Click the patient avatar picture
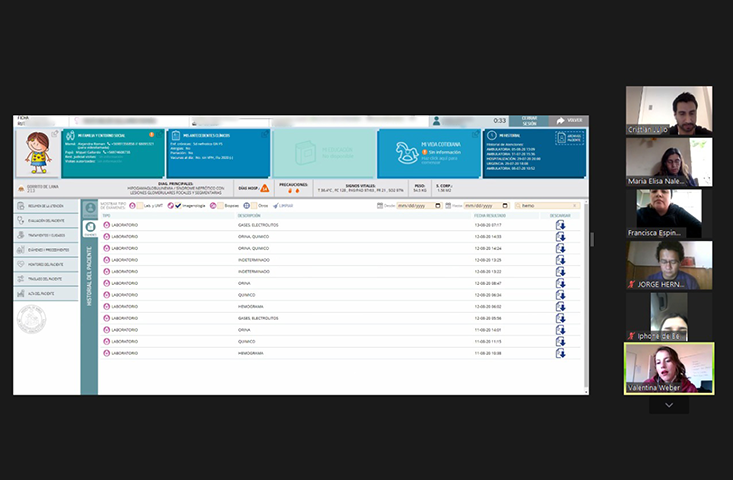The width and height of the screenshot is (733, 480). 38,151
